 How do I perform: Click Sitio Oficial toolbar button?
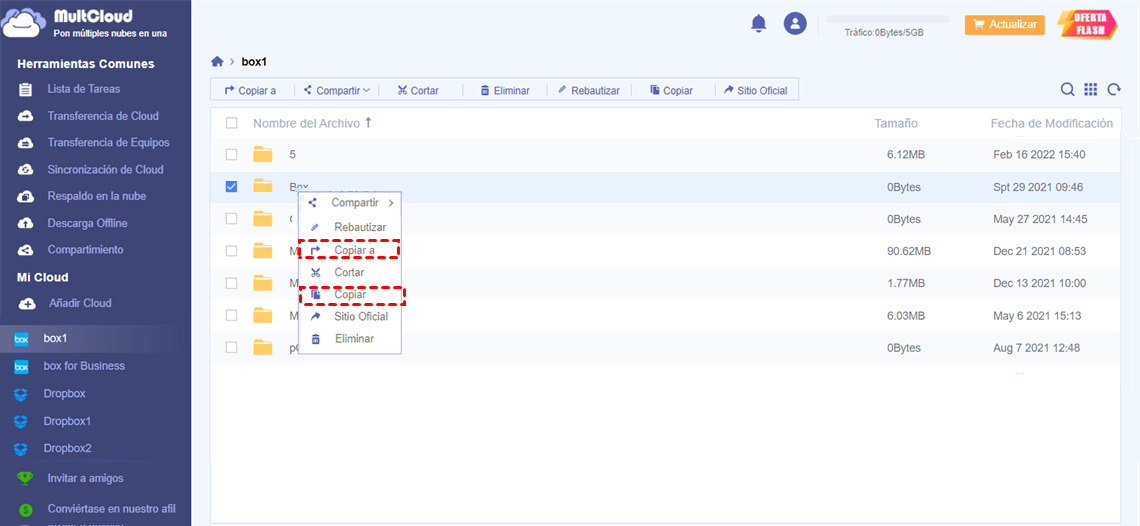coord(755,90)
